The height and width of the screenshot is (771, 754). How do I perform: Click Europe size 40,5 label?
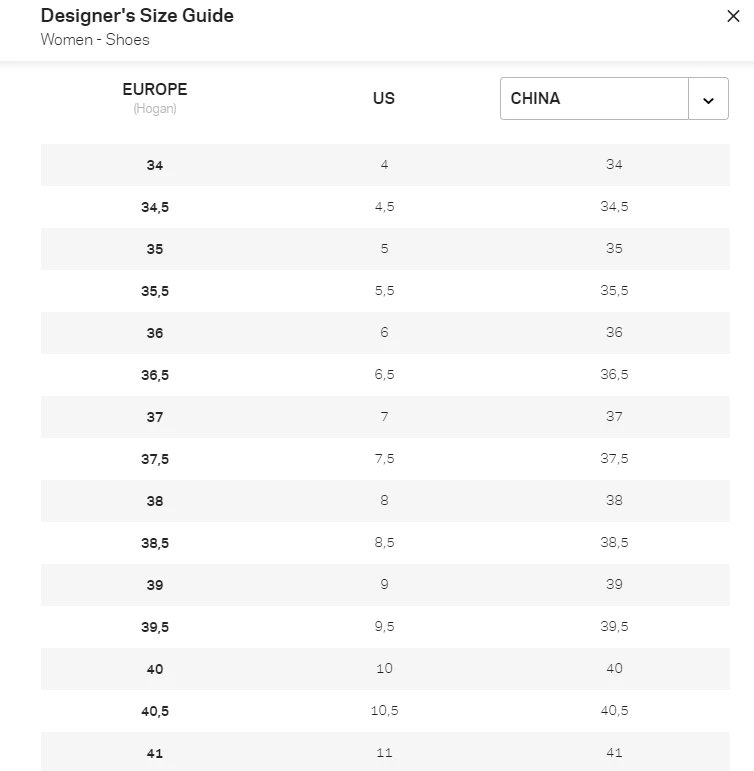155,711
